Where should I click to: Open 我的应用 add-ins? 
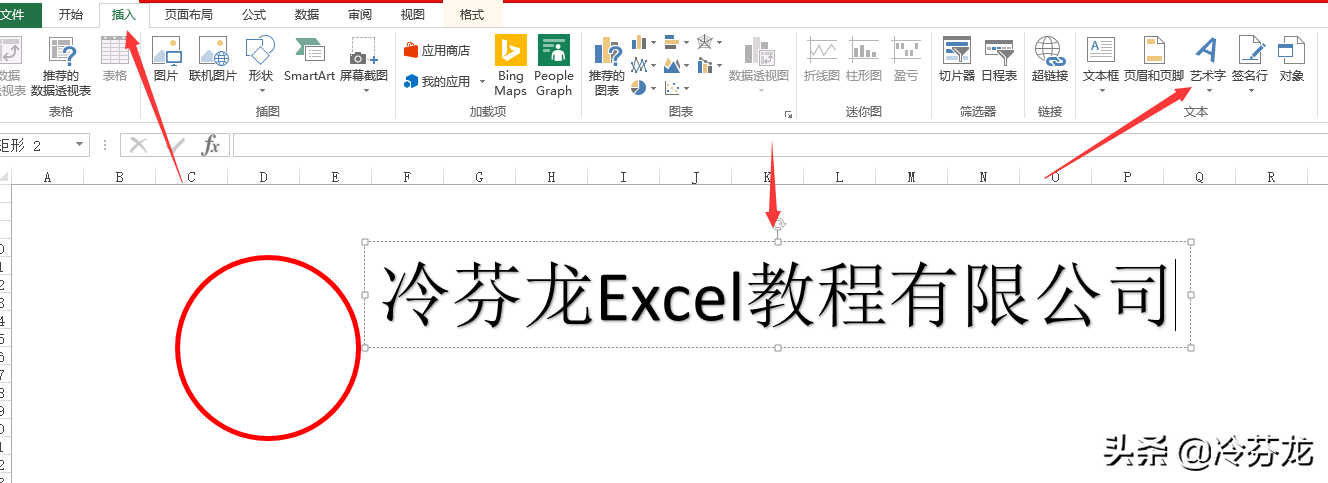click(x=437, y=82)
